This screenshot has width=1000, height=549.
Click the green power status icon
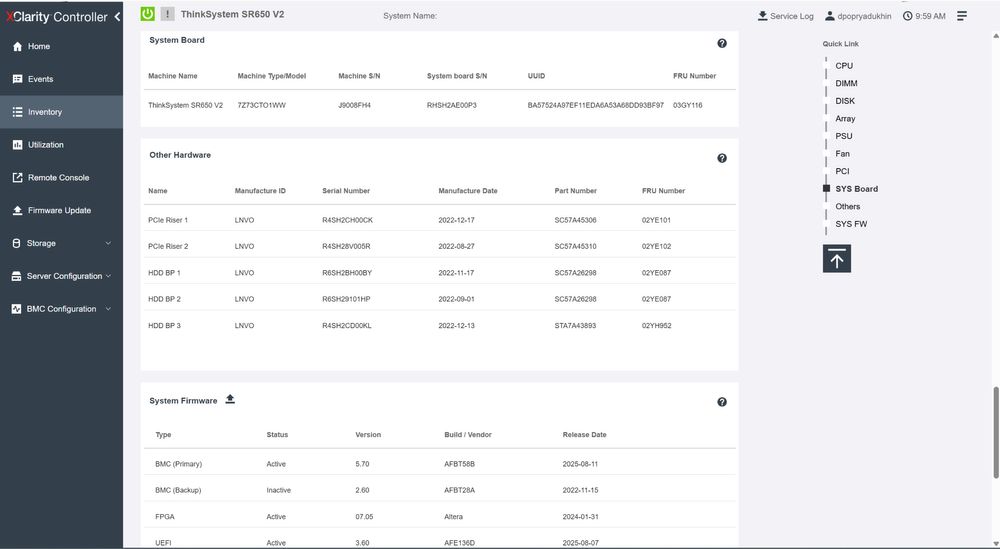pyautogui.click(x=147, y=13)
